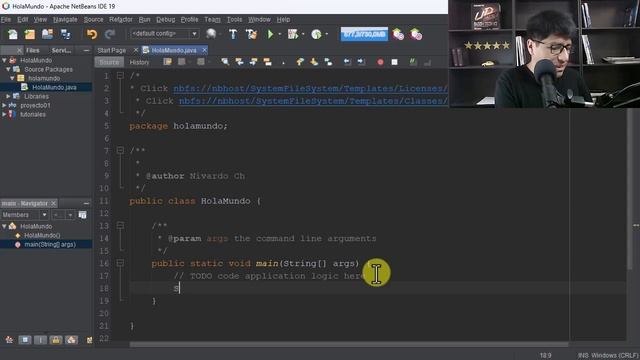The image size is (640, 360).
Task: Click the Clean and Build icon
Action: coord(251,34)
